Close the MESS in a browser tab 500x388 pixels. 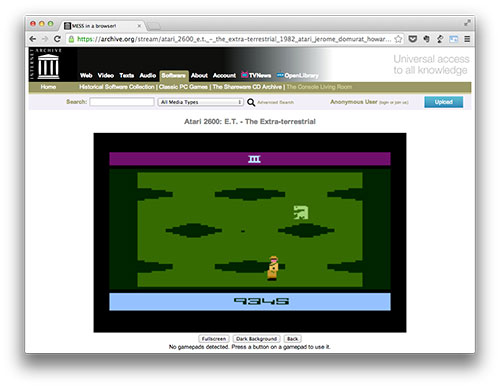pos(139,26)
